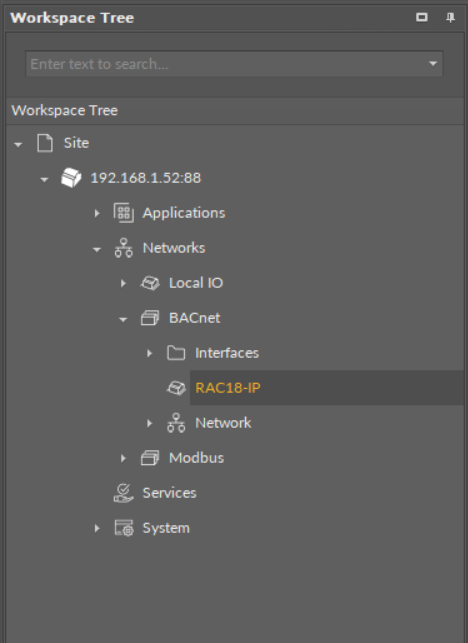The height and width of the screenshot is (643, 468).
Task: Click the 192.168.1.52:88 controller device icon
Action: click(x=71, y=178)
